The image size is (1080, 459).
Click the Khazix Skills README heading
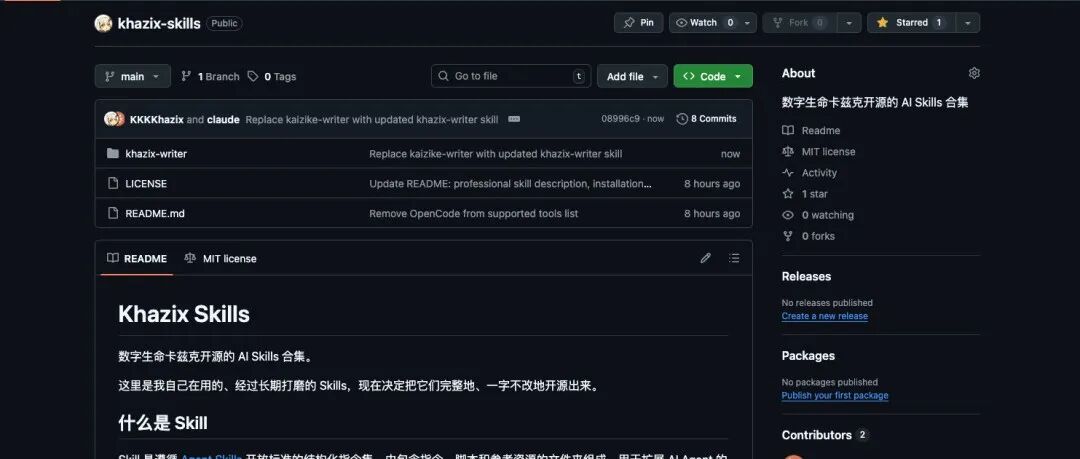(x=184, y=314)
